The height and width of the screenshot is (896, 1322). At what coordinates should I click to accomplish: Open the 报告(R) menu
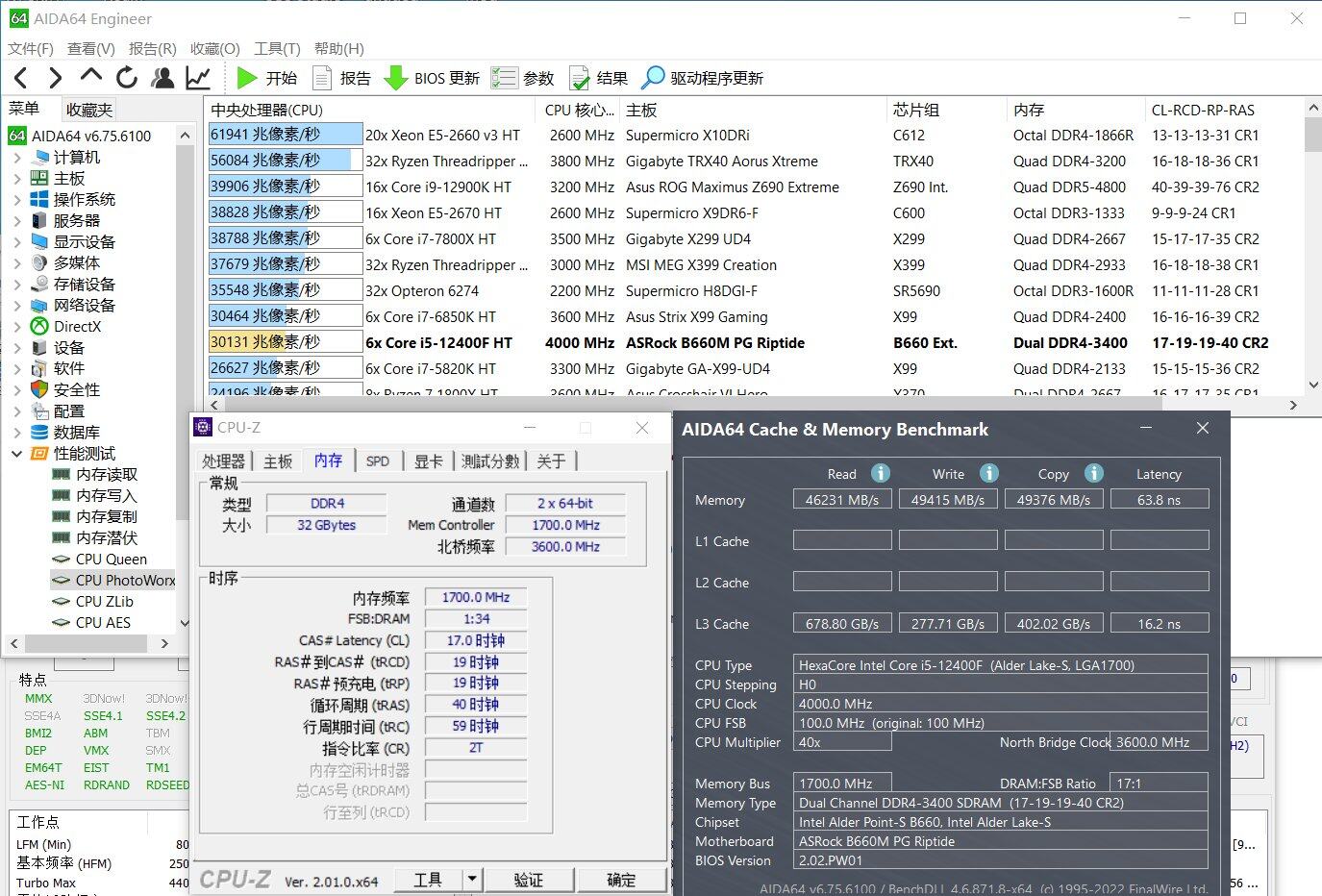153,48
